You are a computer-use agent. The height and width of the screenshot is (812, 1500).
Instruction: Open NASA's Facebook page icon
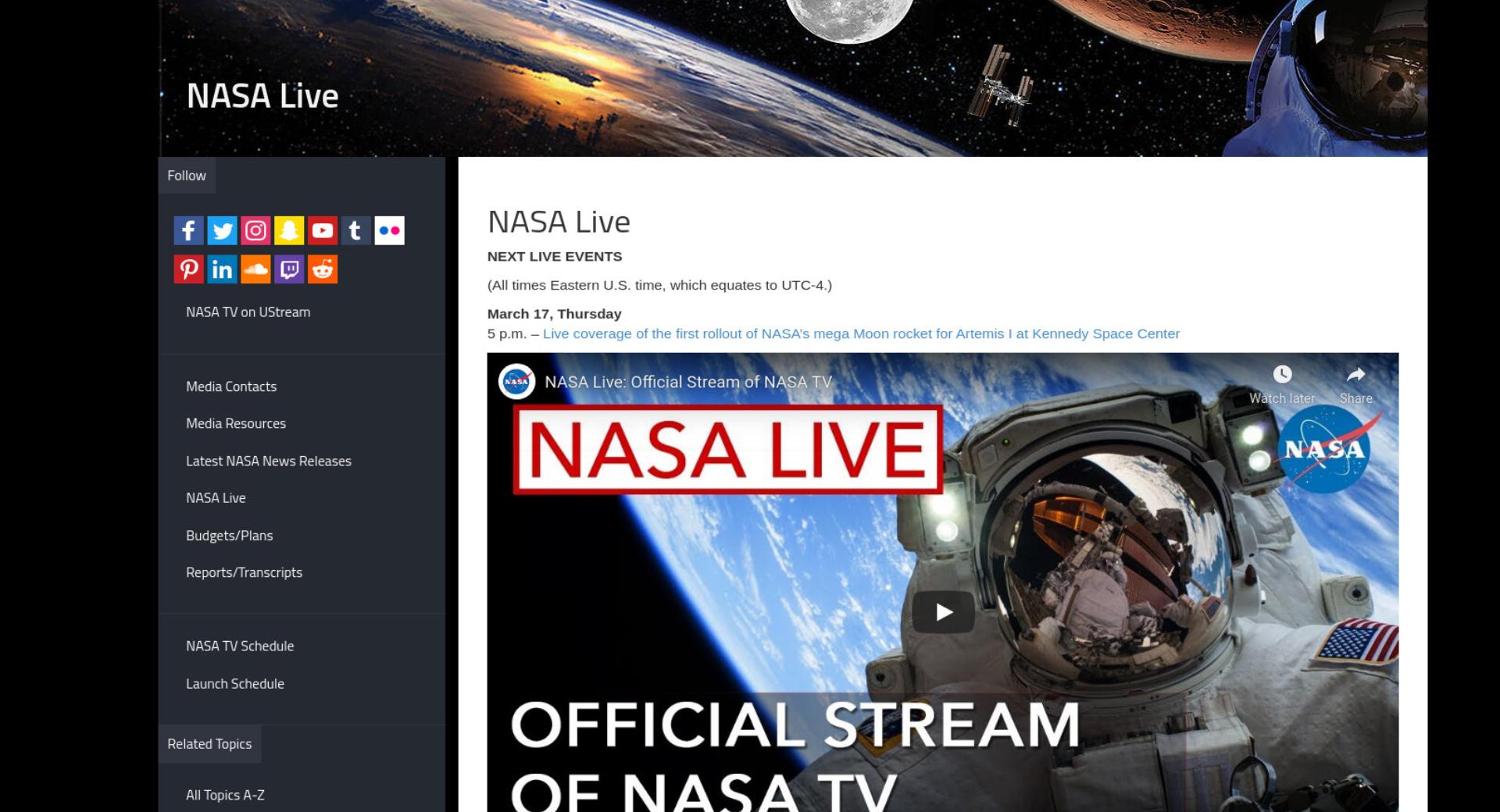[188, 230]
